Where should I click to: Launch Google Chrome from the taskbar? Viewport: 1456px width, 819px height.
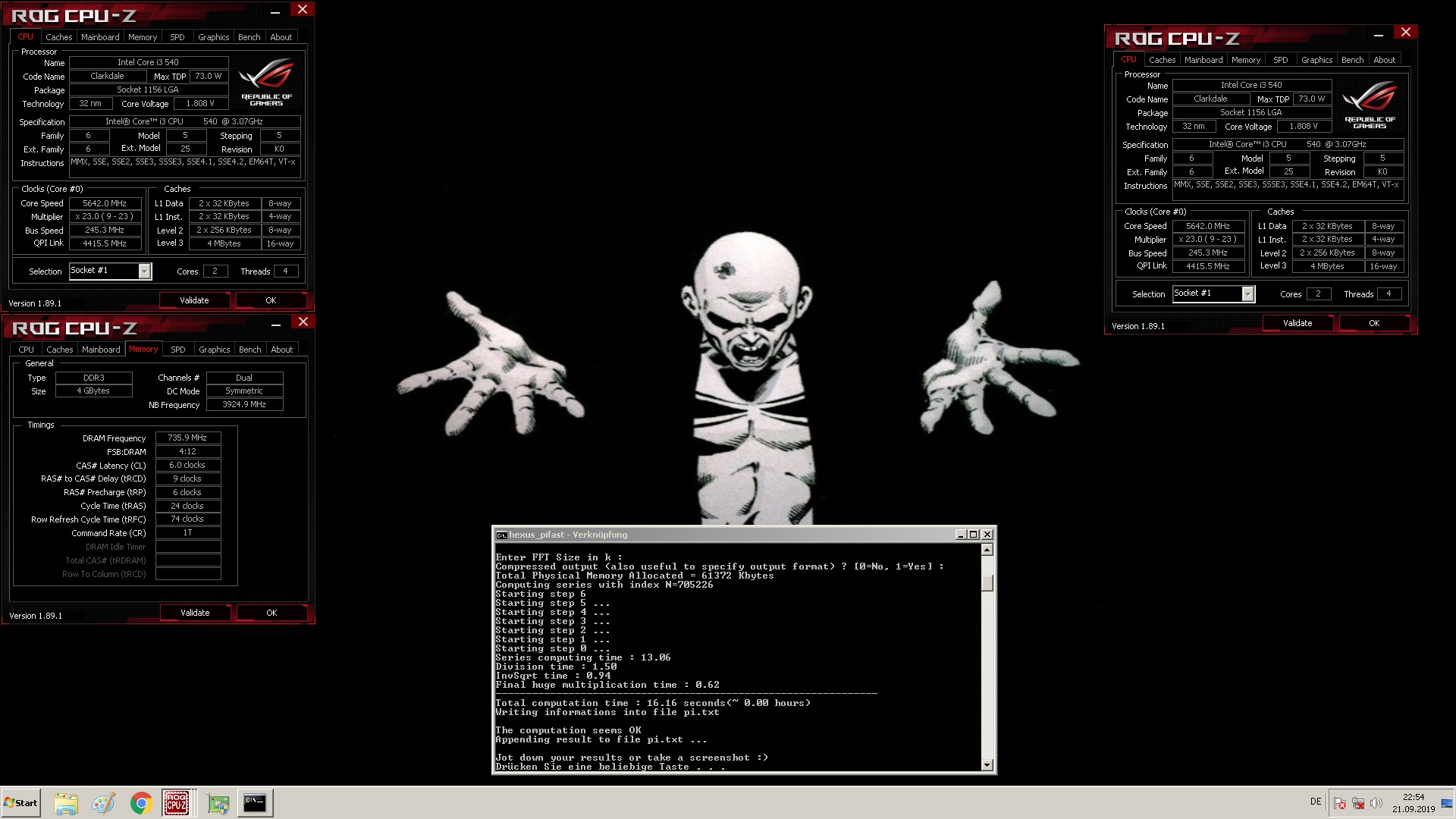[141, 803]
